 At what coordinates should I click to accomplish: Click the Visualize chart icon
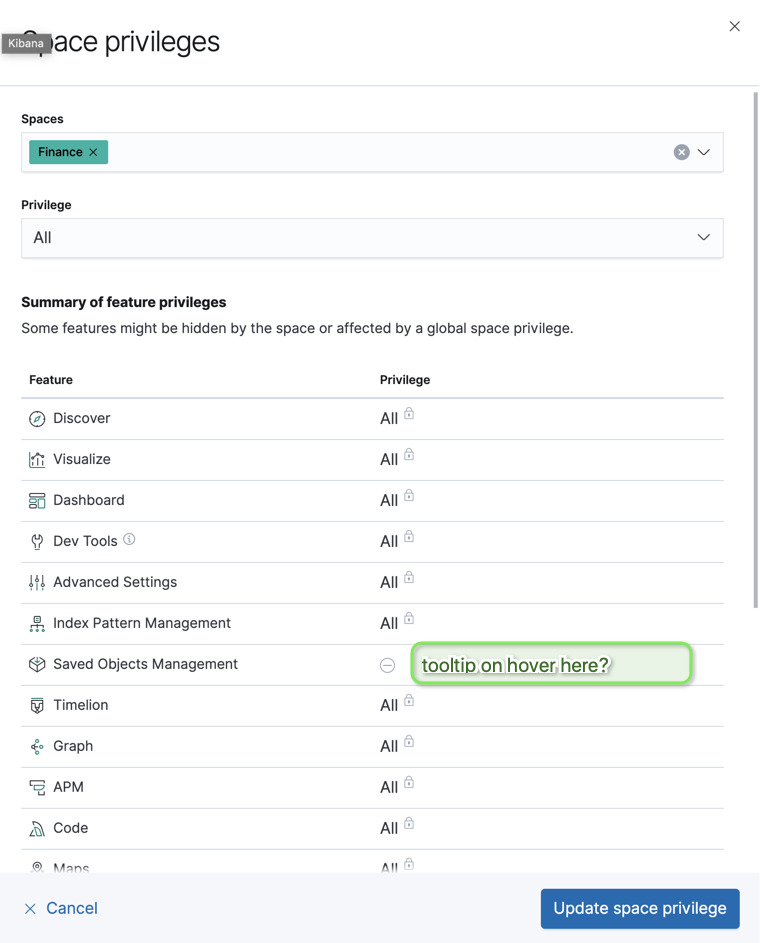(x=37, y=460)
